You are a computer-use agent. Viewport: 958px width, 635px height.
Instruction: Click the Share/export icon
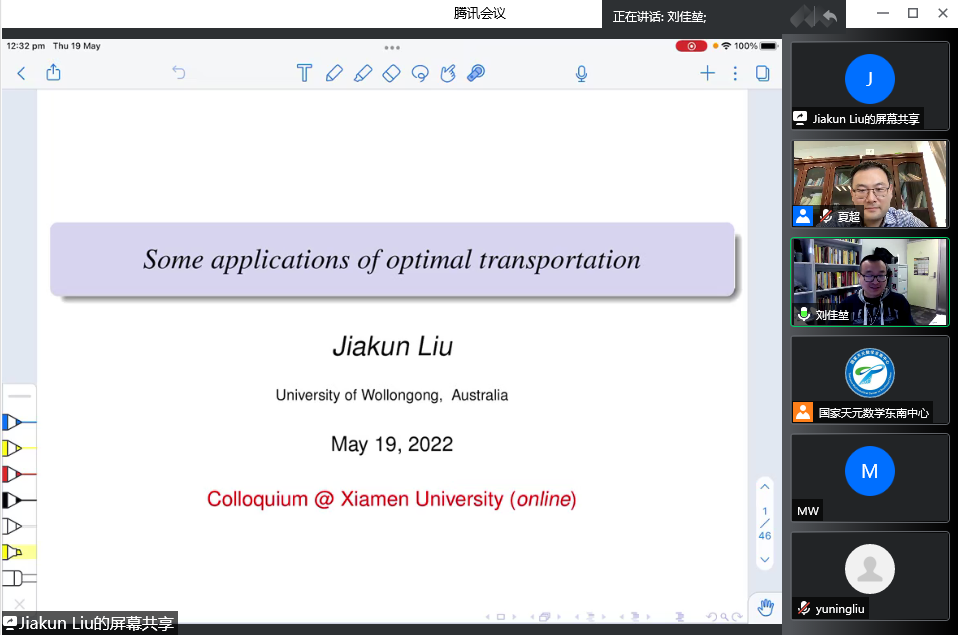point(54,73)
